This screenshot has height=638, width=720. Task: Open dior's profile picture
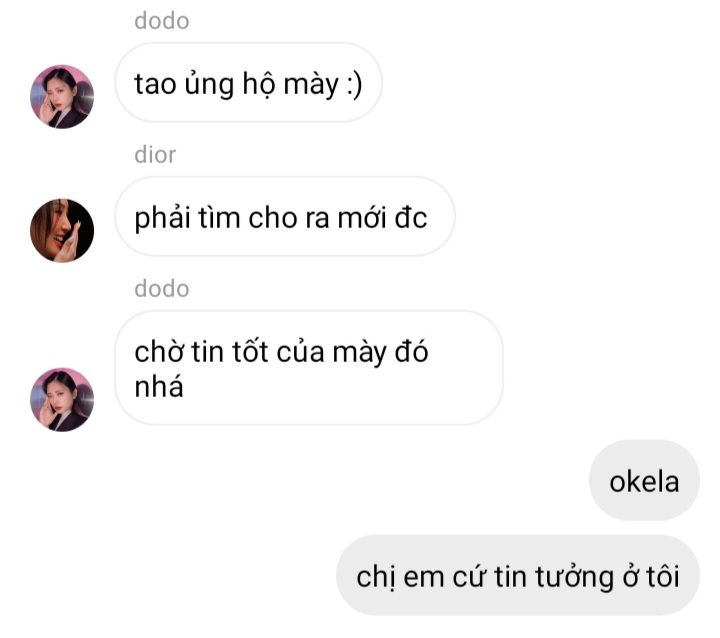pos(62,231)
